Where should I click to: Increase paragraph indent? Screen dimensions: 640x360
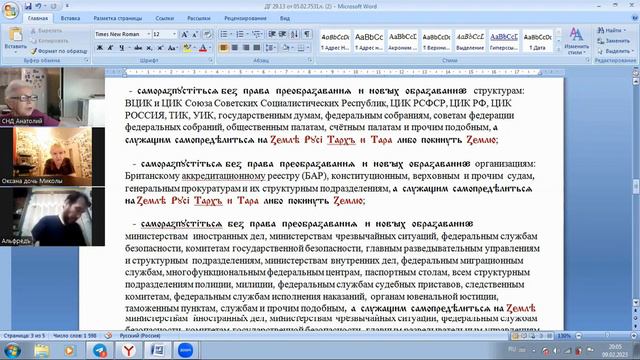282,34
